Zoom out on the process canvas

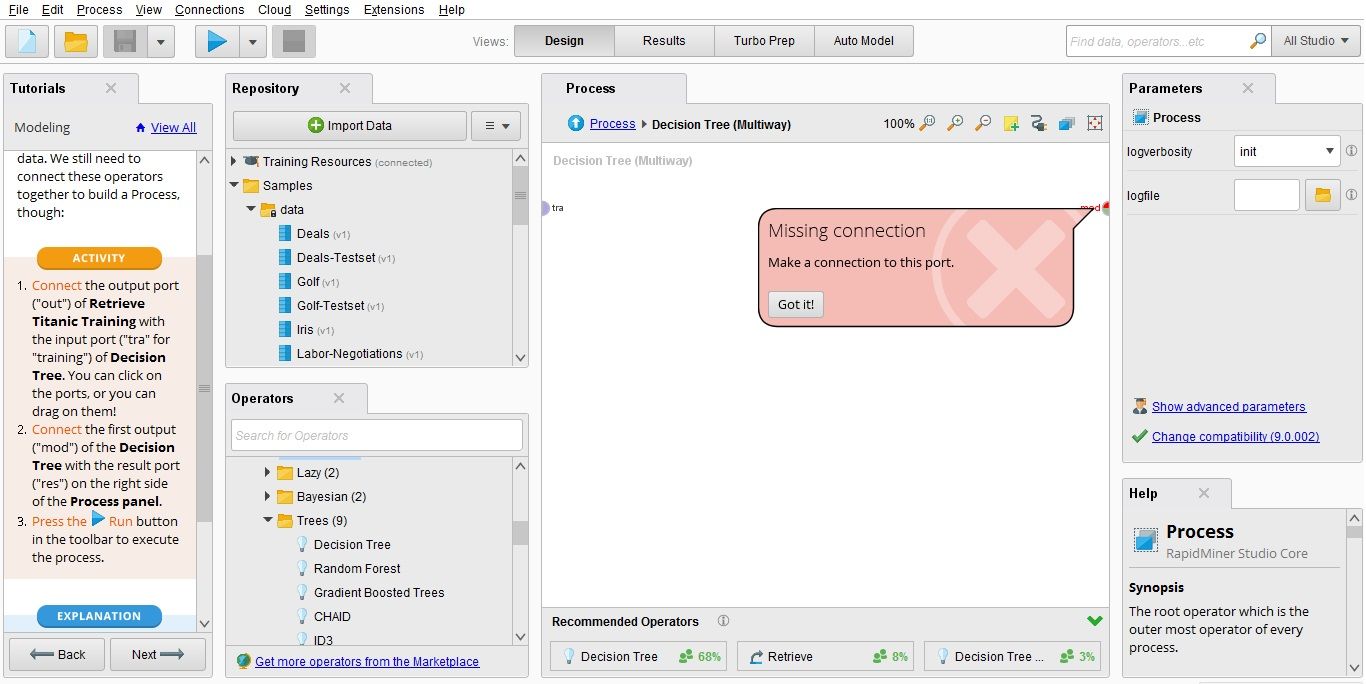tap(983, 123)
